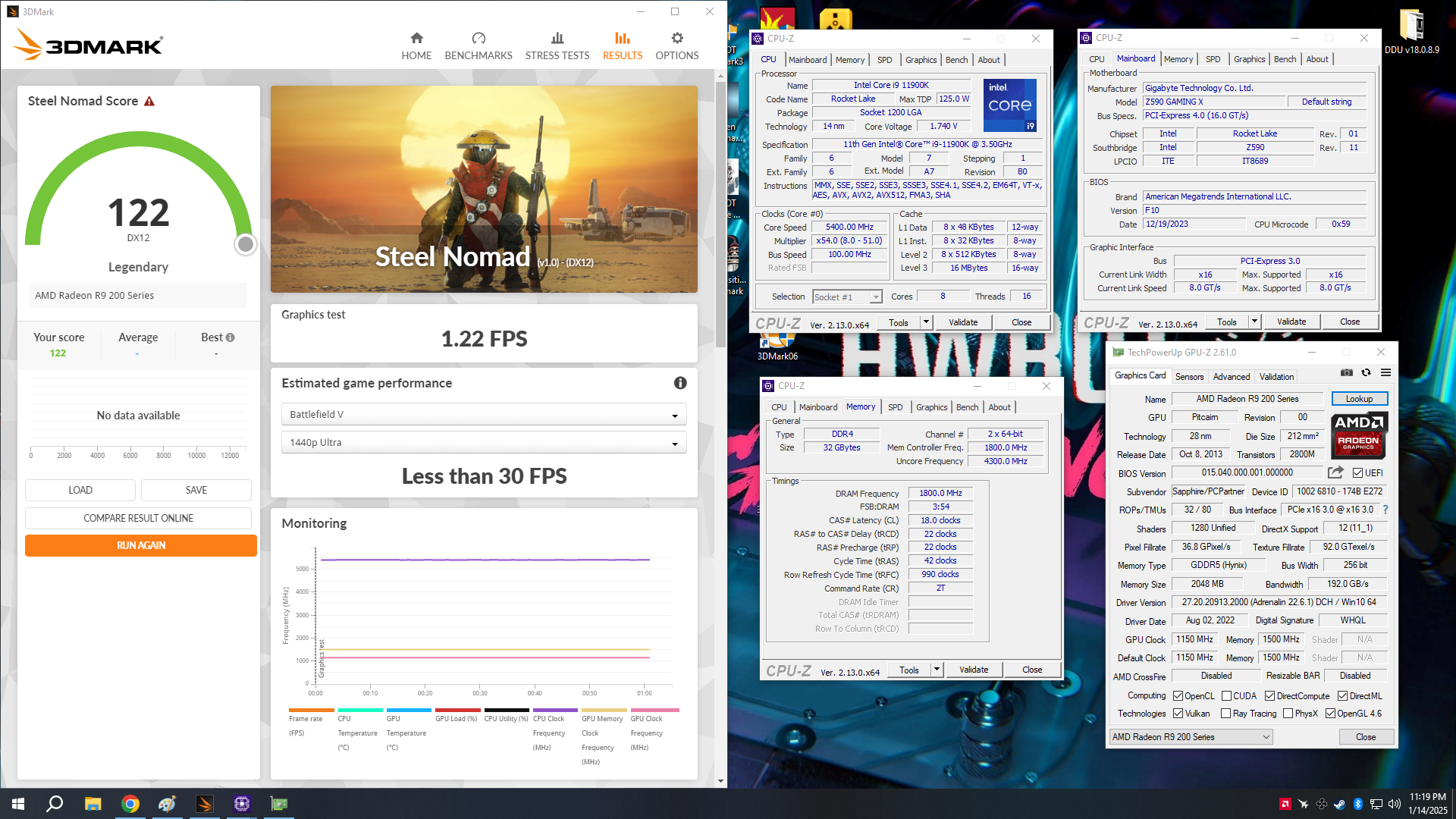The width and height of the screenshot is (1456, 819).
Task: Open the BENCHMARKS section in 3DMark
Action: (479, 46)
